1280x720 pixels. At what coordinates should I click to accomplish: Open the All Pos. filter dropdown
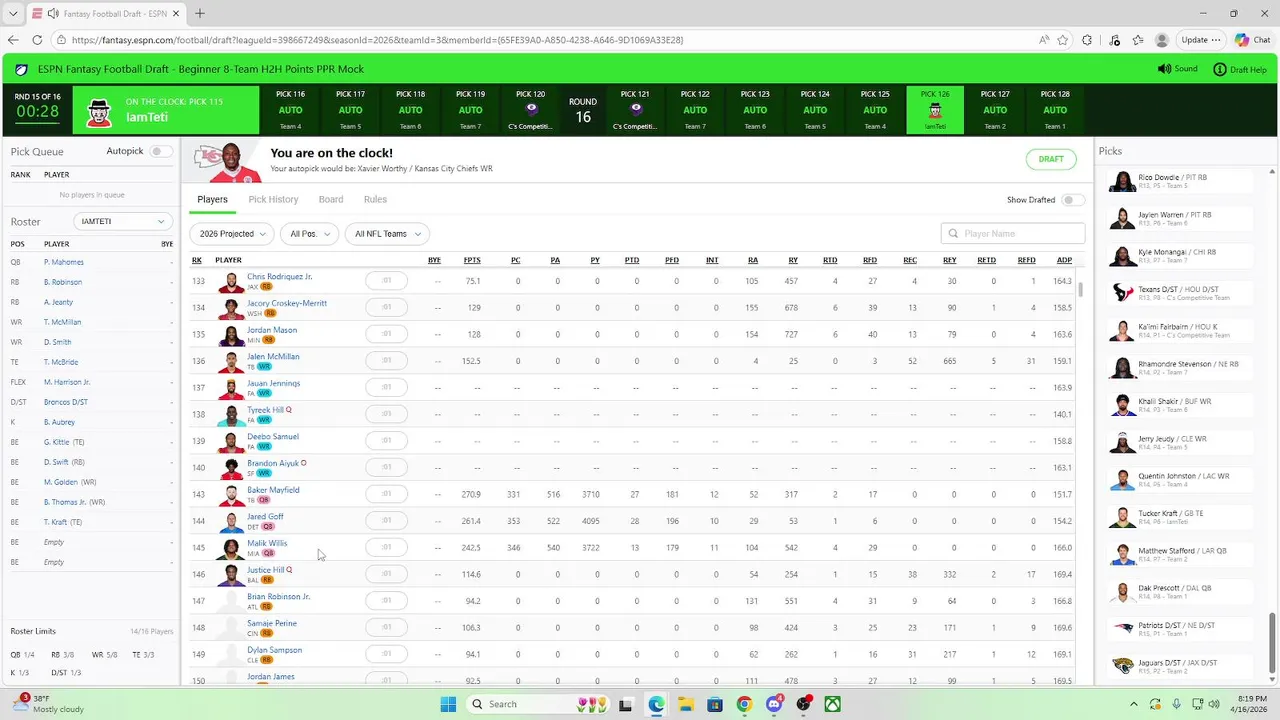pos(309,233)
